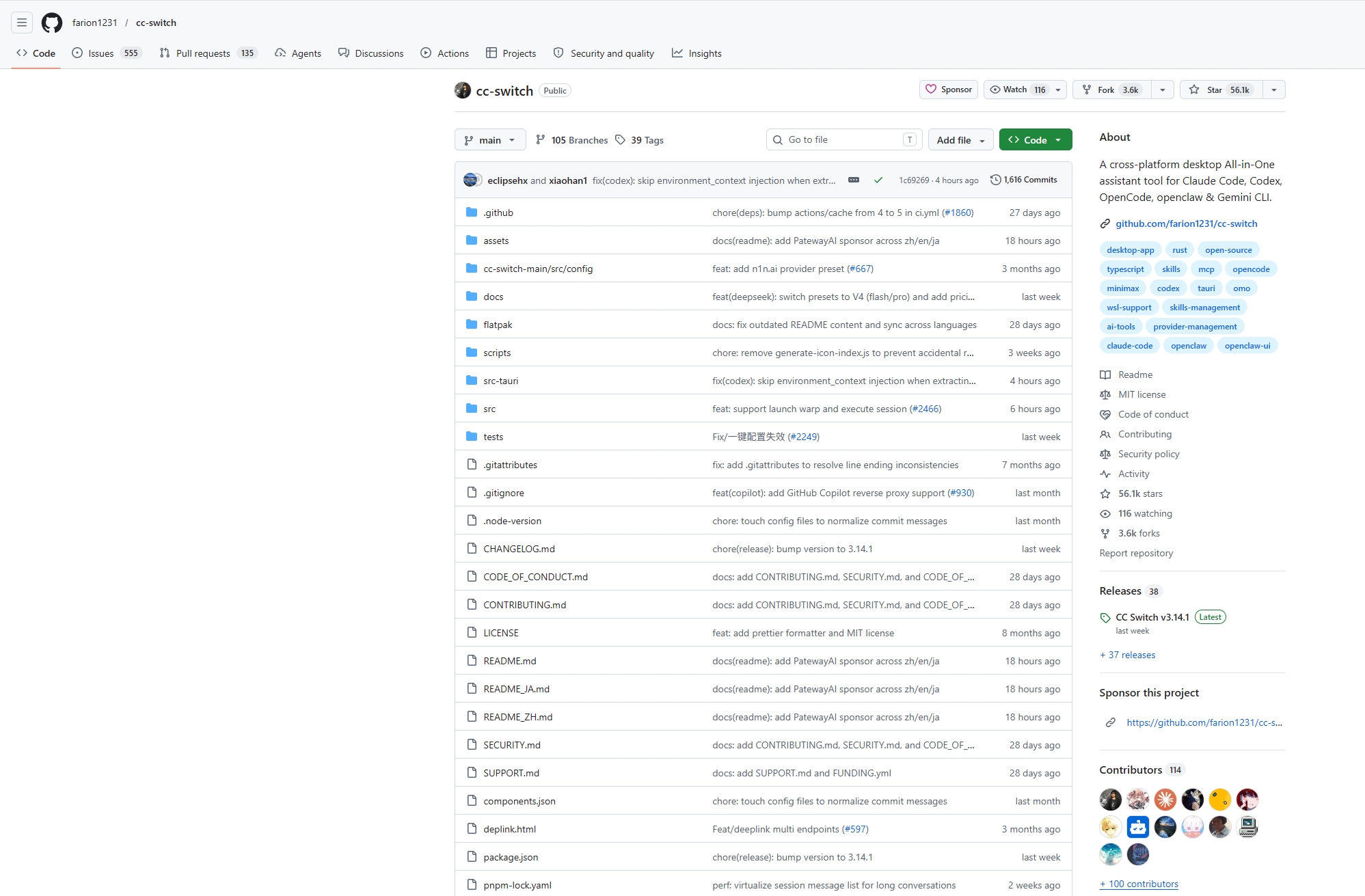The image size is (1365, 896).
Task: Open the Discussions tab
Action: click(371, 53)
